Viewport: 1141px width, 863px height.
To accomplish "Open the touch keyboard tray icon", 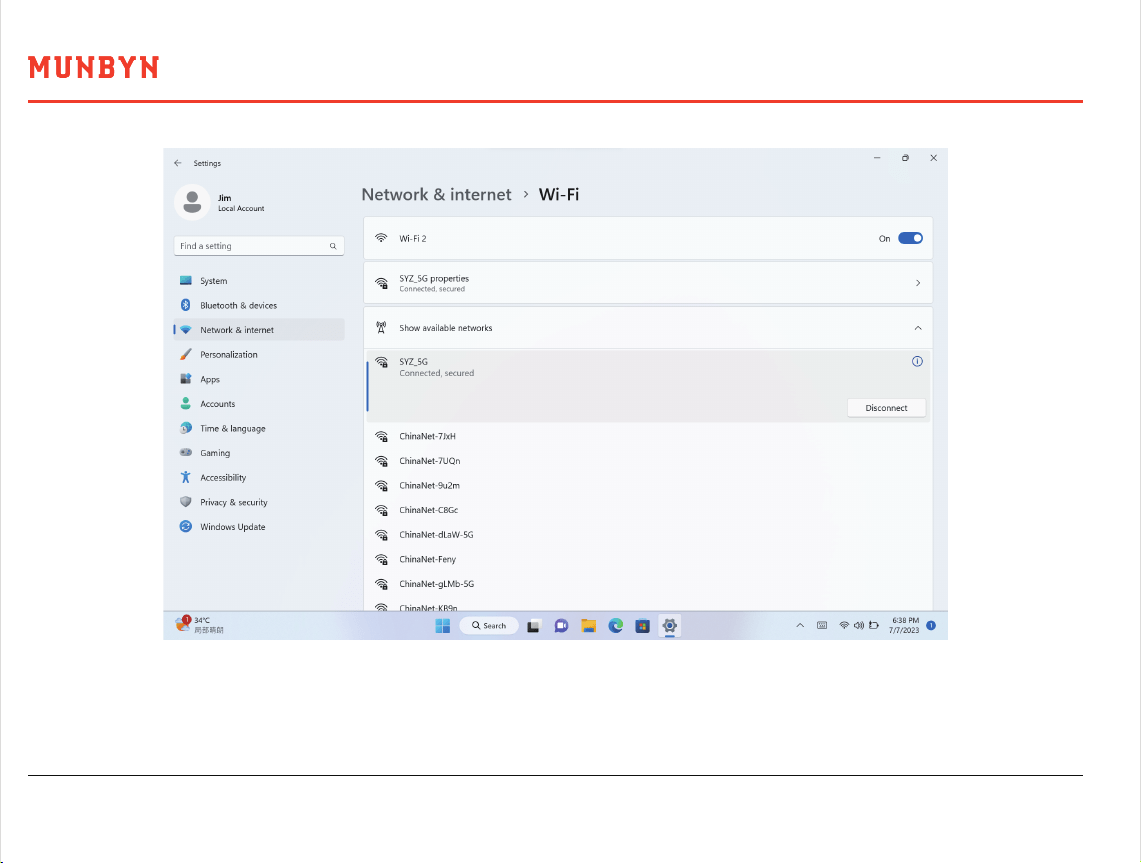I will (822, 626).
